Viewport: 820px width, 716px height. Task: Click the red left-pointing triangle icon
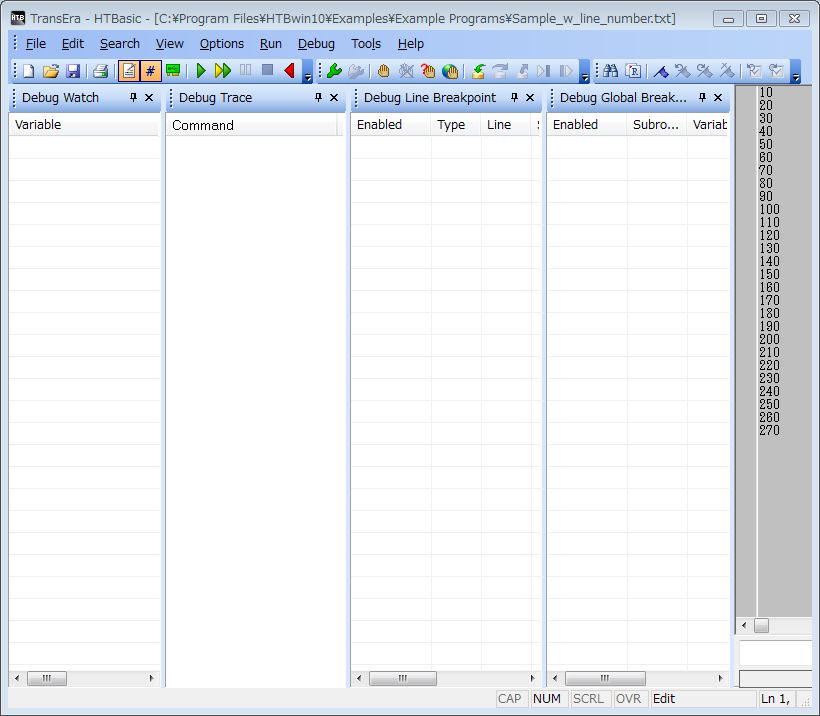(x=289, y=71)
